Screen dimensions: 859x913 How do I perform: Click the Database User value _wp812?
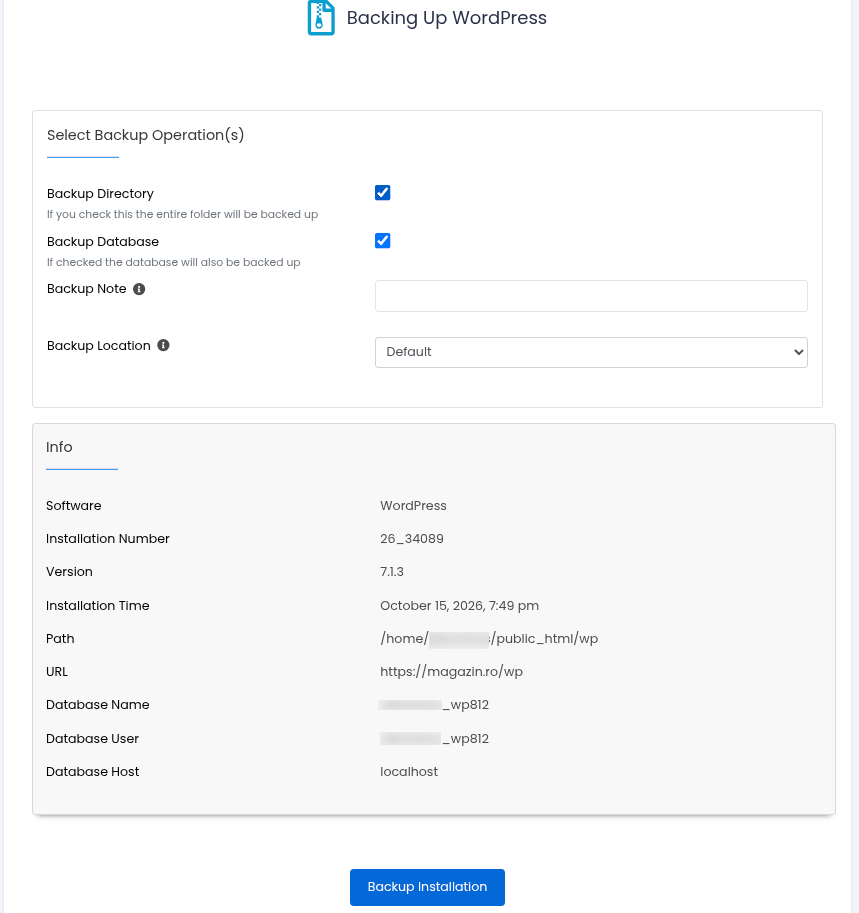click(x=434, y=738)
